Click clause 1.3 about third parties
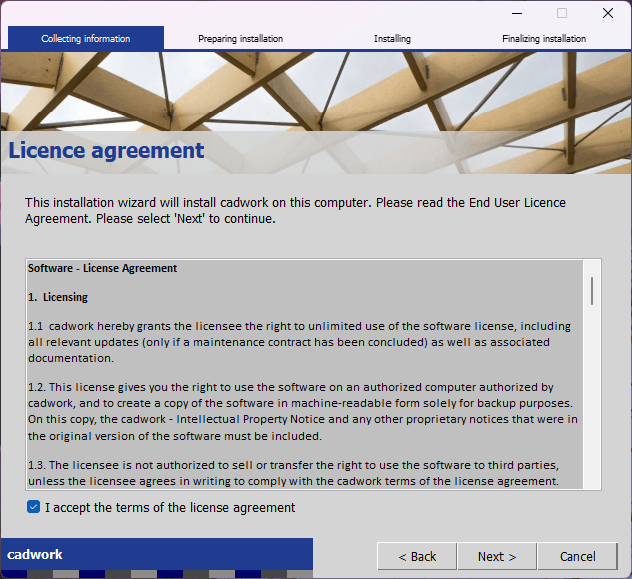 tap(293, 473)
